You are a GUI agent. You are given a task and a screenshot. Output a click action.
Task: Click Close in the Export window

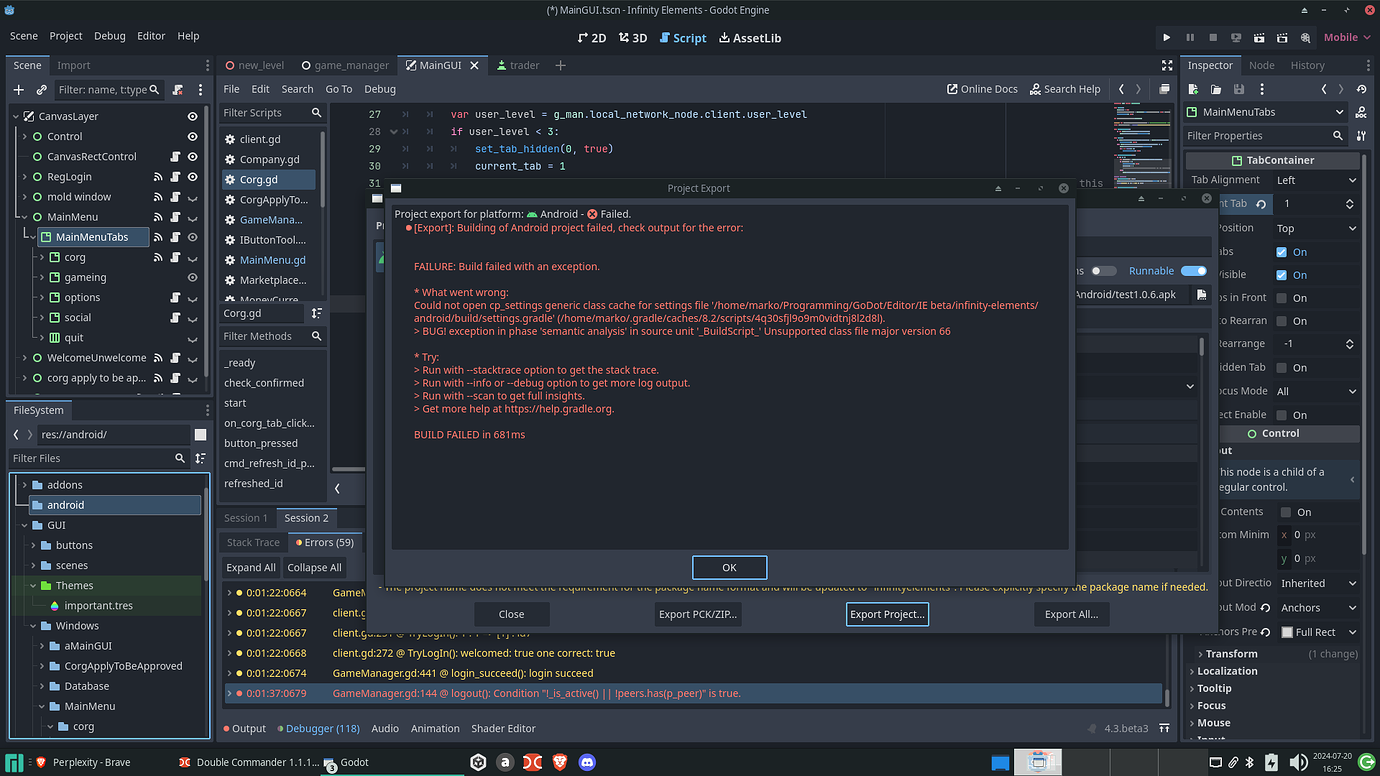point(512,614)
